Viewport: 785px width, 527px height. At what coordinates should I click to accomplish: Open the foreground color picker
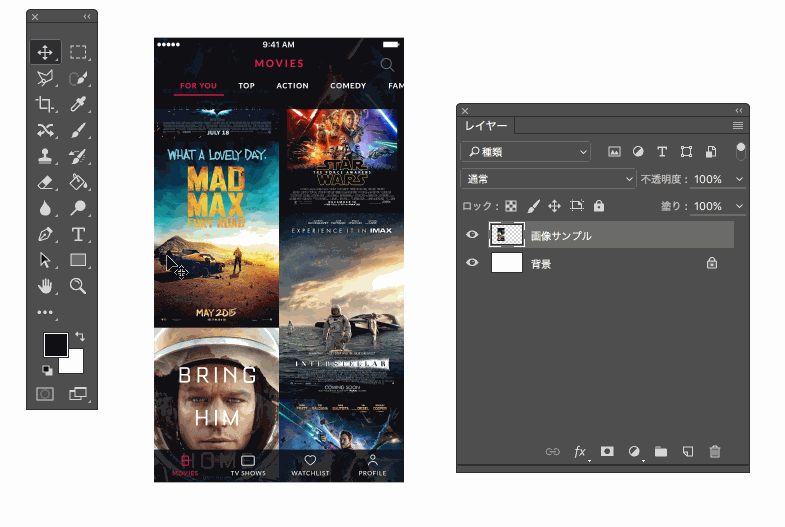[55, 344]
